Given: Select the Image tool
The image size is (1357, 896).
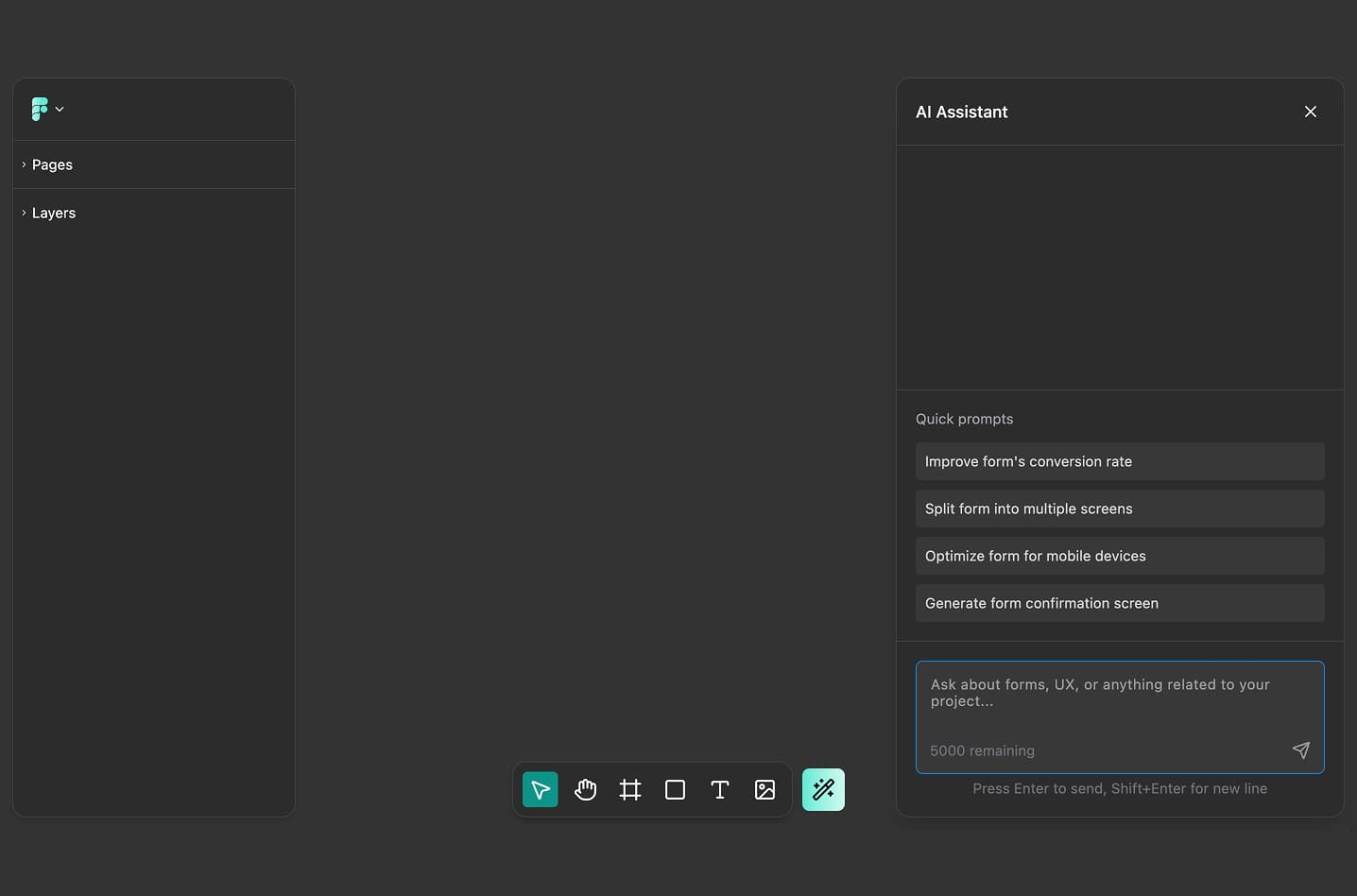Looking at the screenshot, I should tap(764, 789).
